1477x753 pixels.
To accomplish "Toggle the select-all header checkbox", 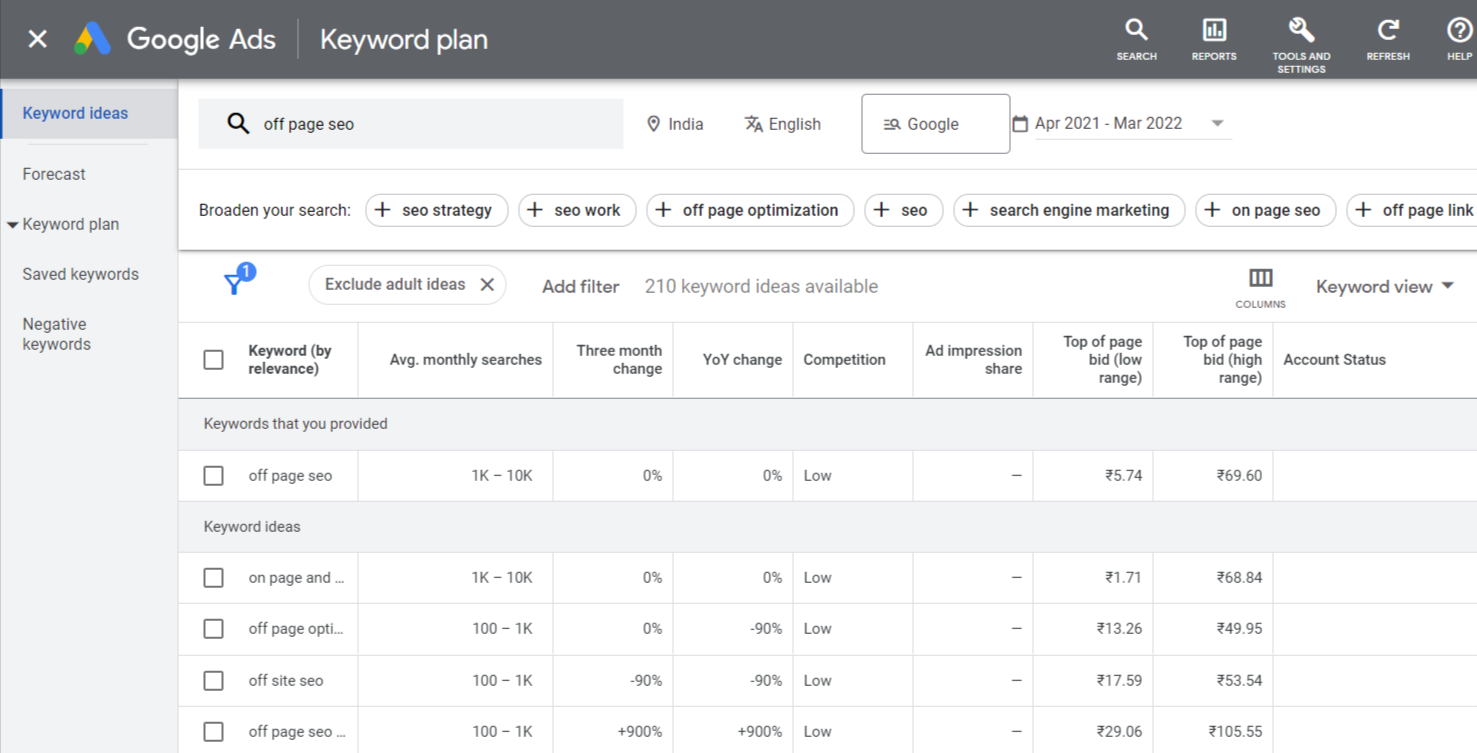I will tap(214, 360).
